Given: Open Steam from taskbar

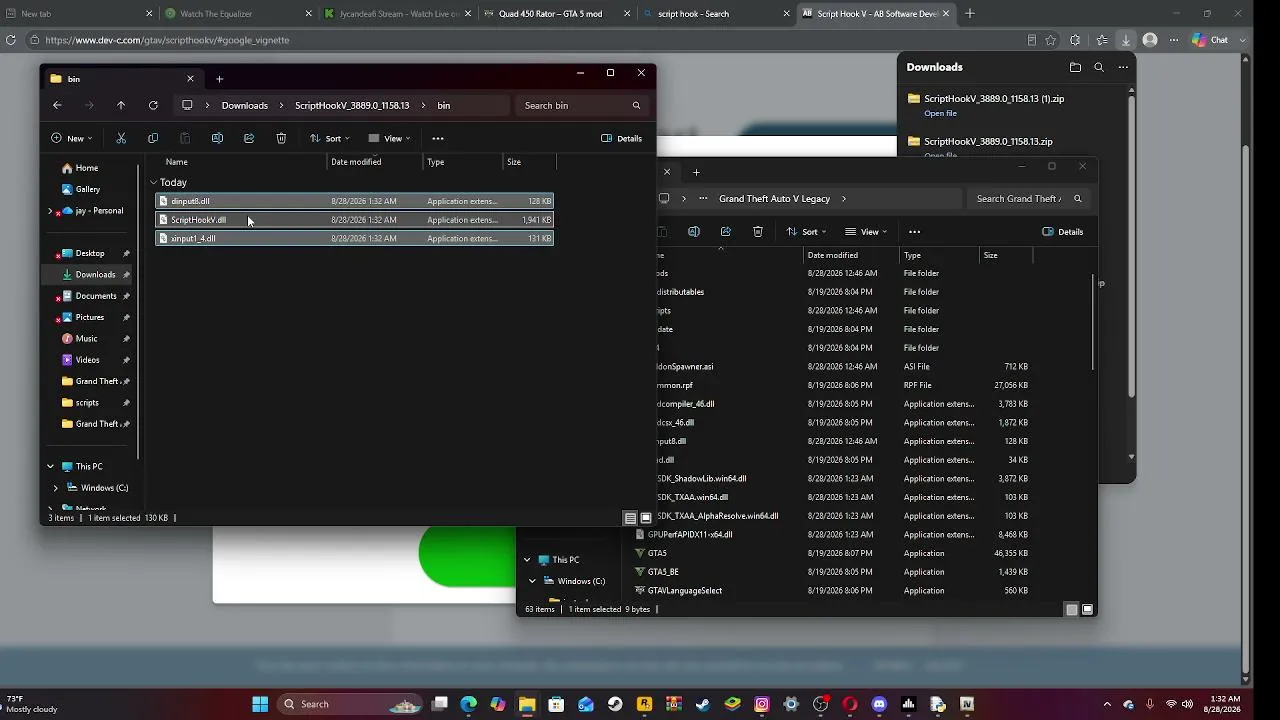Looking at the screenshot, I should click(615, 704).
